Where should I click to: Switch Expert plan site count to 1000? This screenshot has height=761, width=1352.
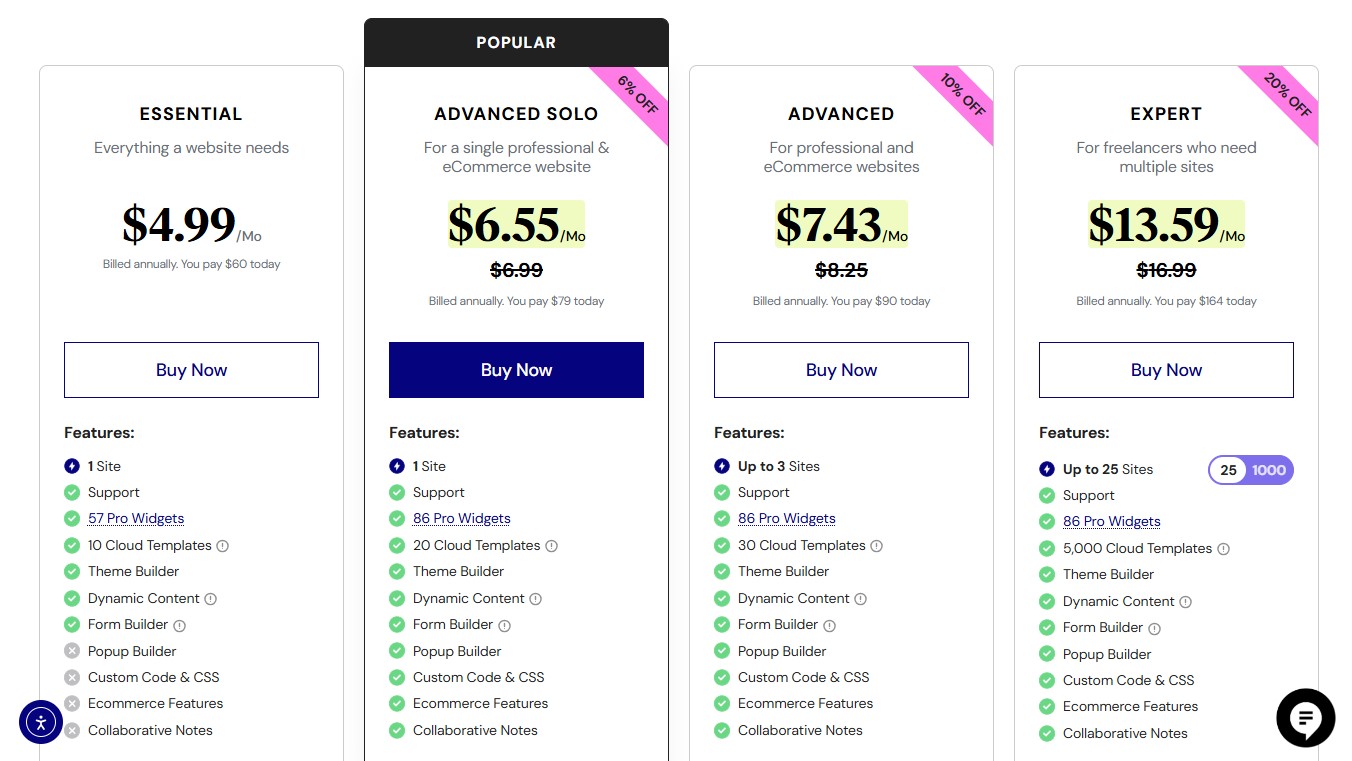[1271, 470]
